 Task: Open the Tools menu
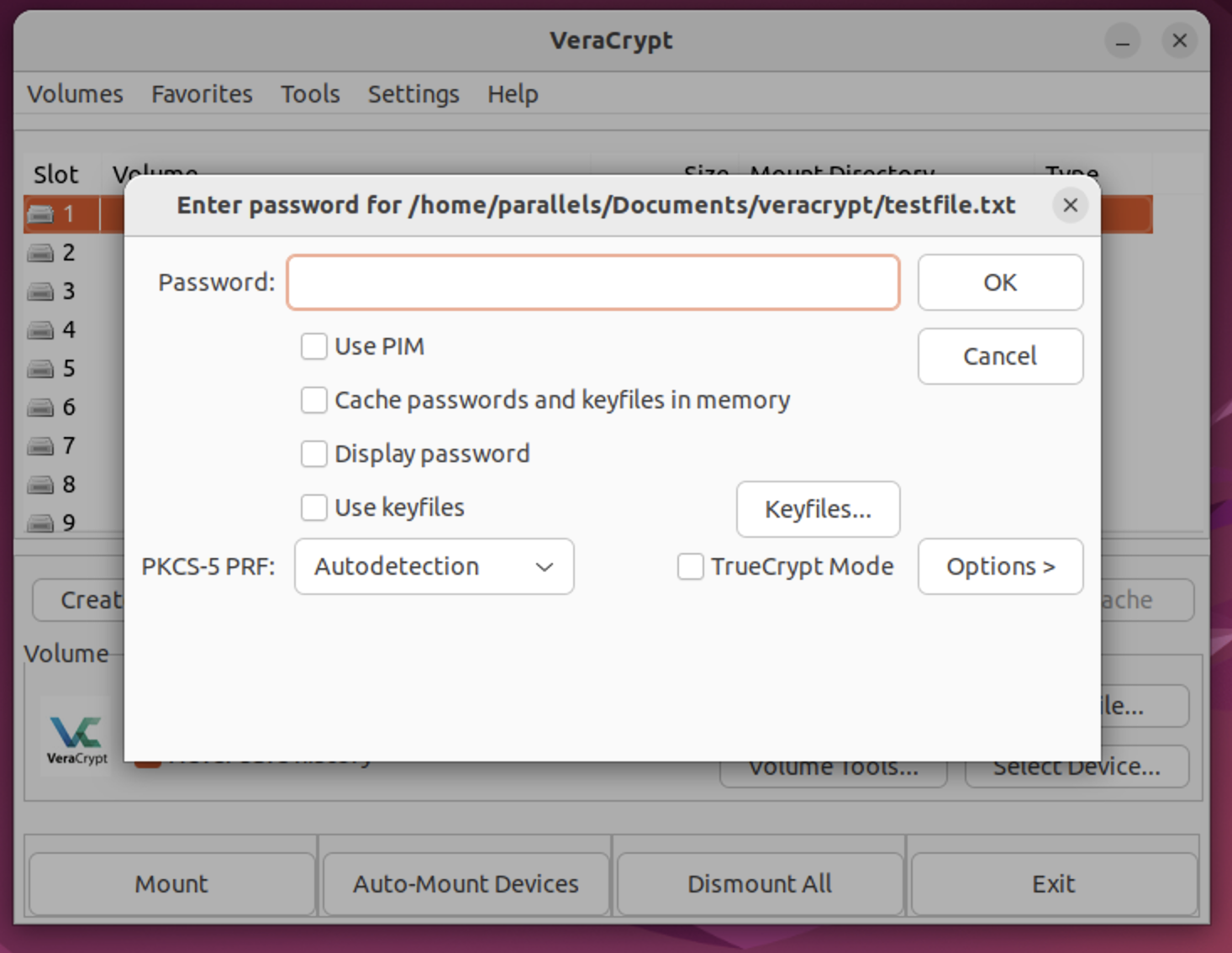[309, 93]
